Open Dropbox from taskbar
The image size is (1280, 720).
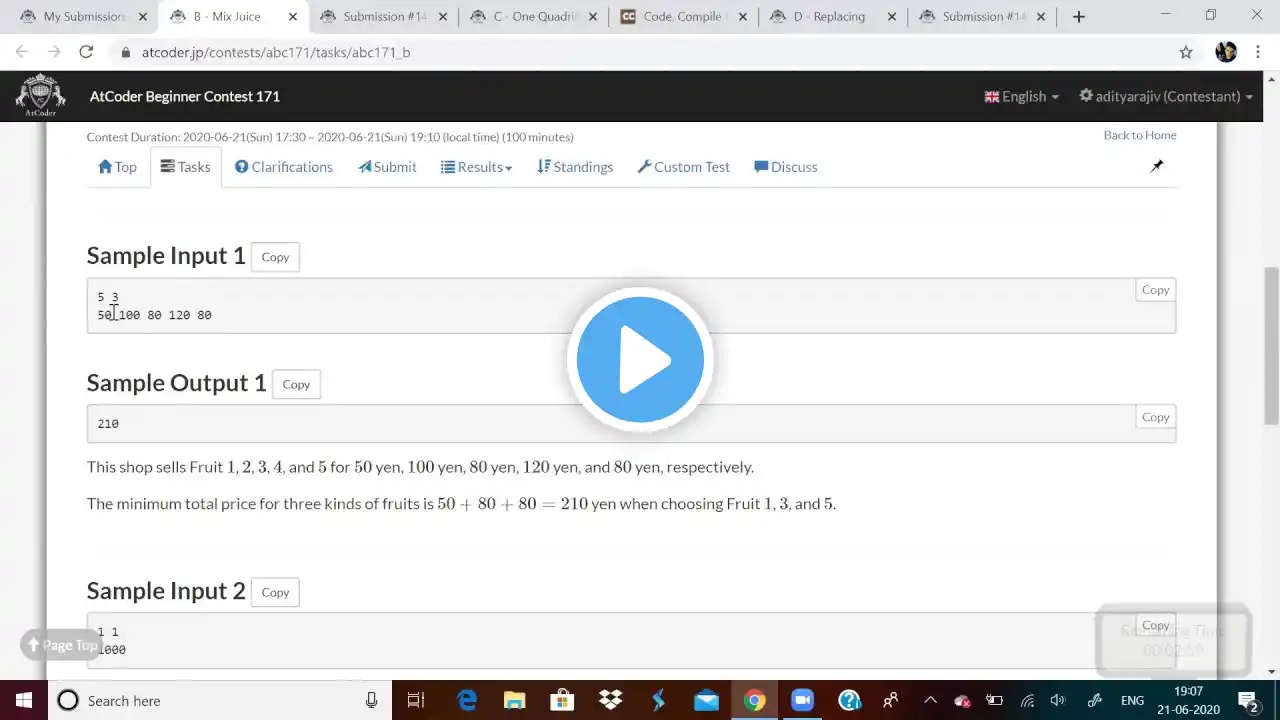click(x=610, y=700)
